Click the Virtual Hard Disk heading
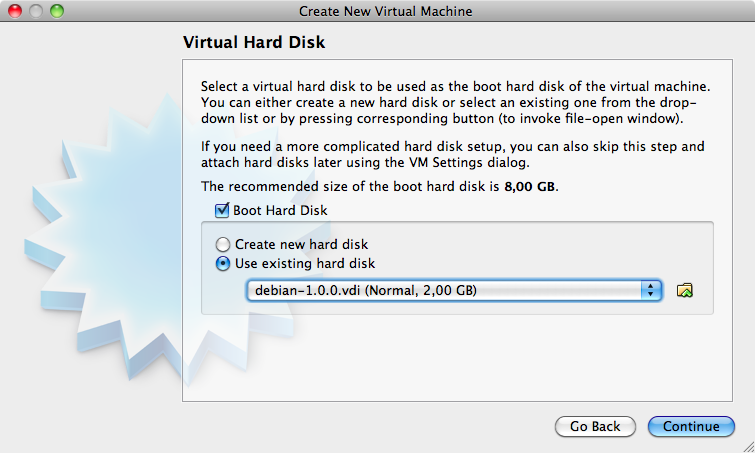755x453 pixels. coord(255,44)
